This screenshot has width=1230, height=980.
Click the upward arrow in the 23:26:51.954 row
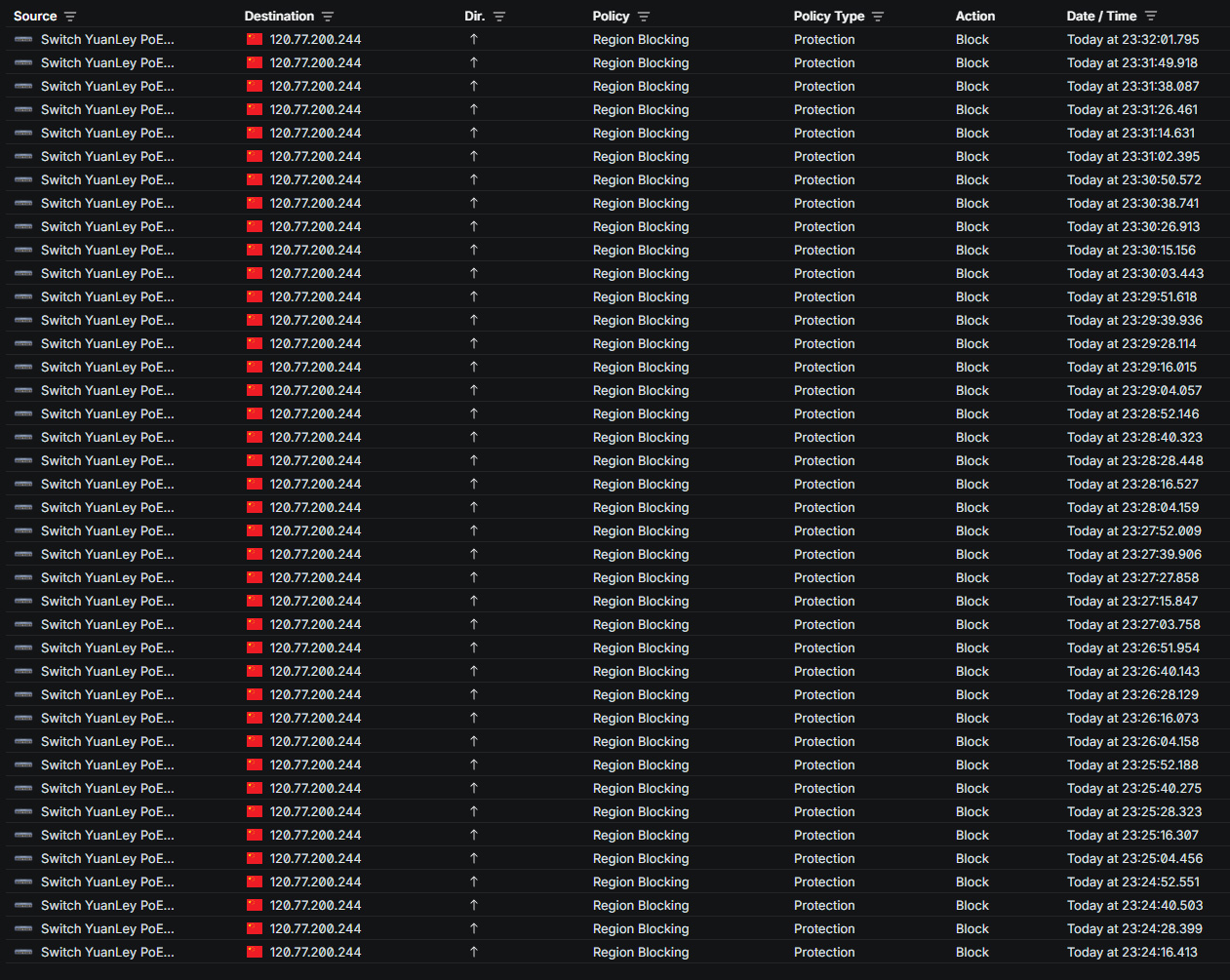coord(474,648)
